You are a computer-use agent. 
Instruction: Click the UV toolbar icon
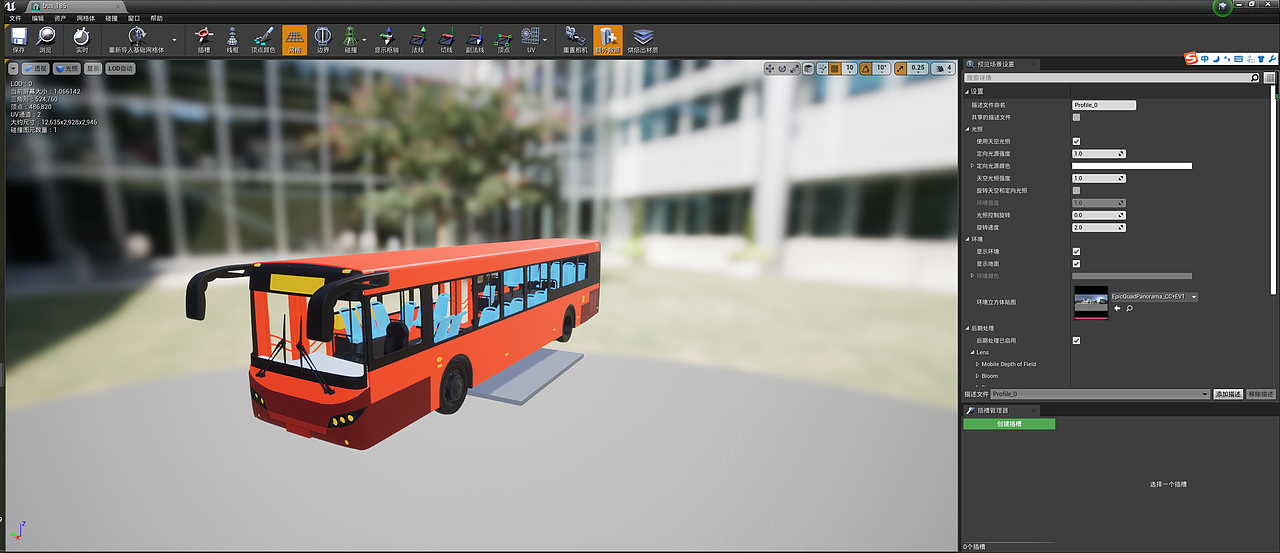pyautogui.click(x=531, y=40)
